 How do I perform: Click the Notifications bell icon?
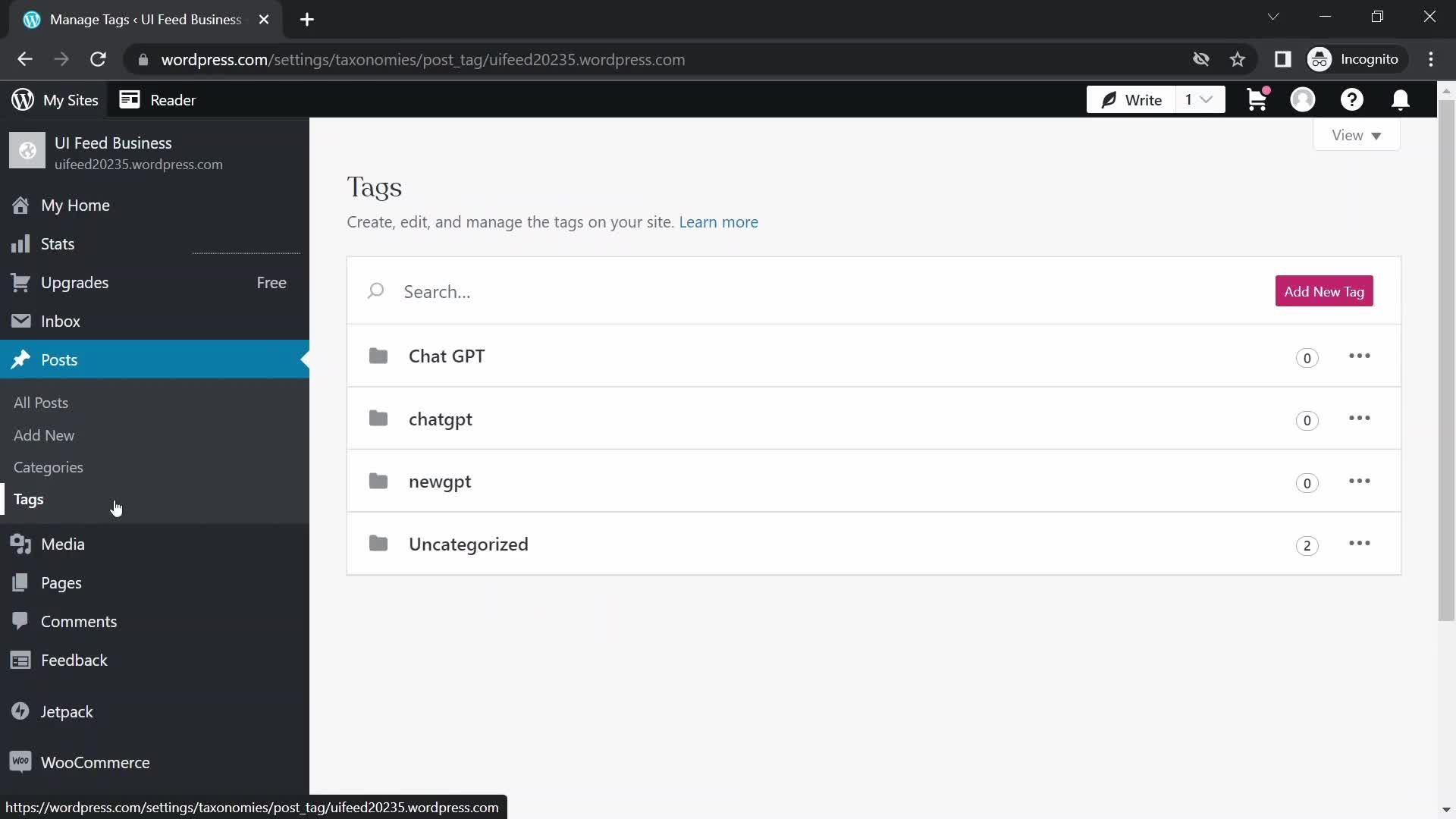point(1401,99)
